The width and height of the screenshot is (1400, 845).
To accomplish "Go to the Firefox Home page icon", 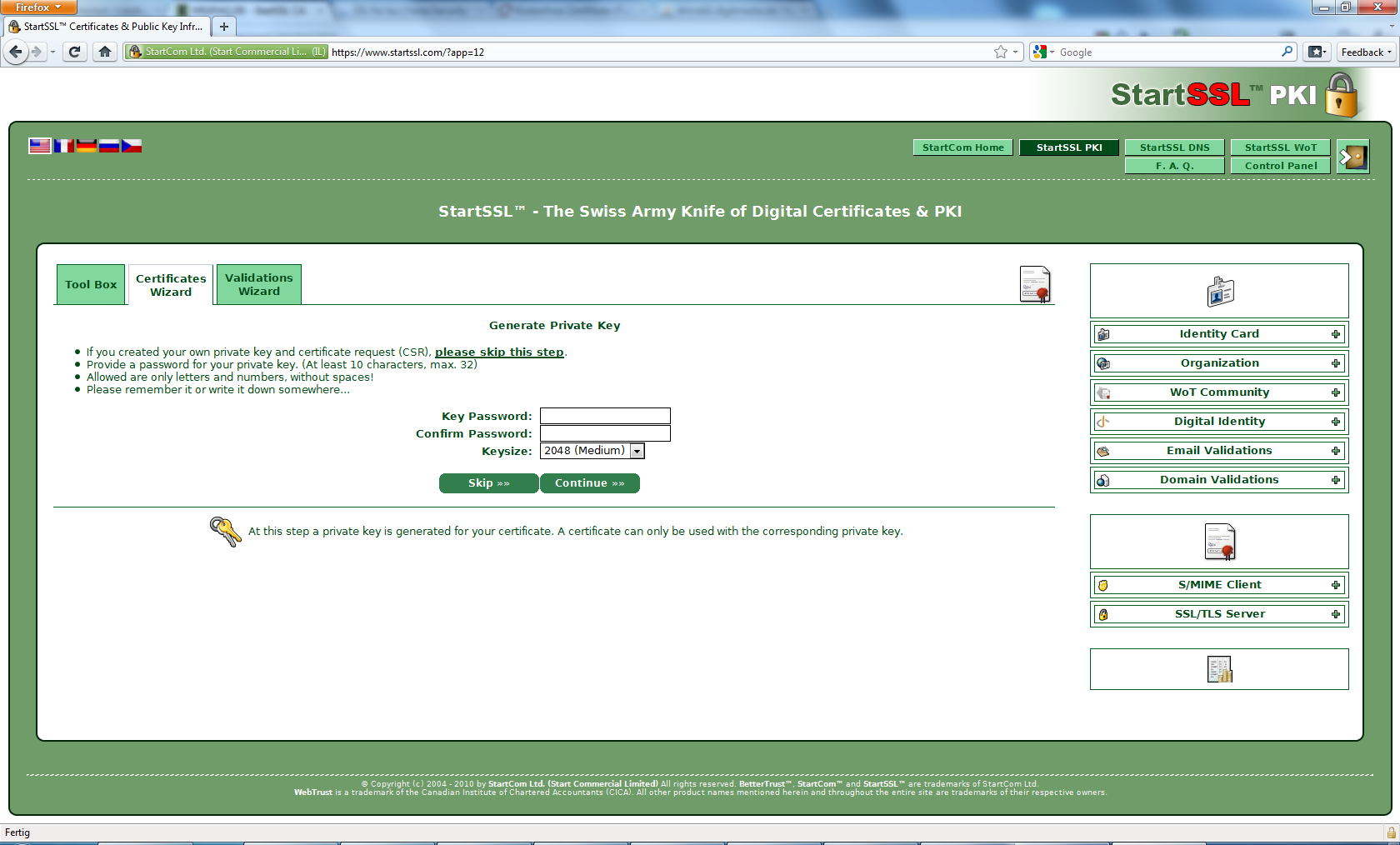I will click(105, 52).
